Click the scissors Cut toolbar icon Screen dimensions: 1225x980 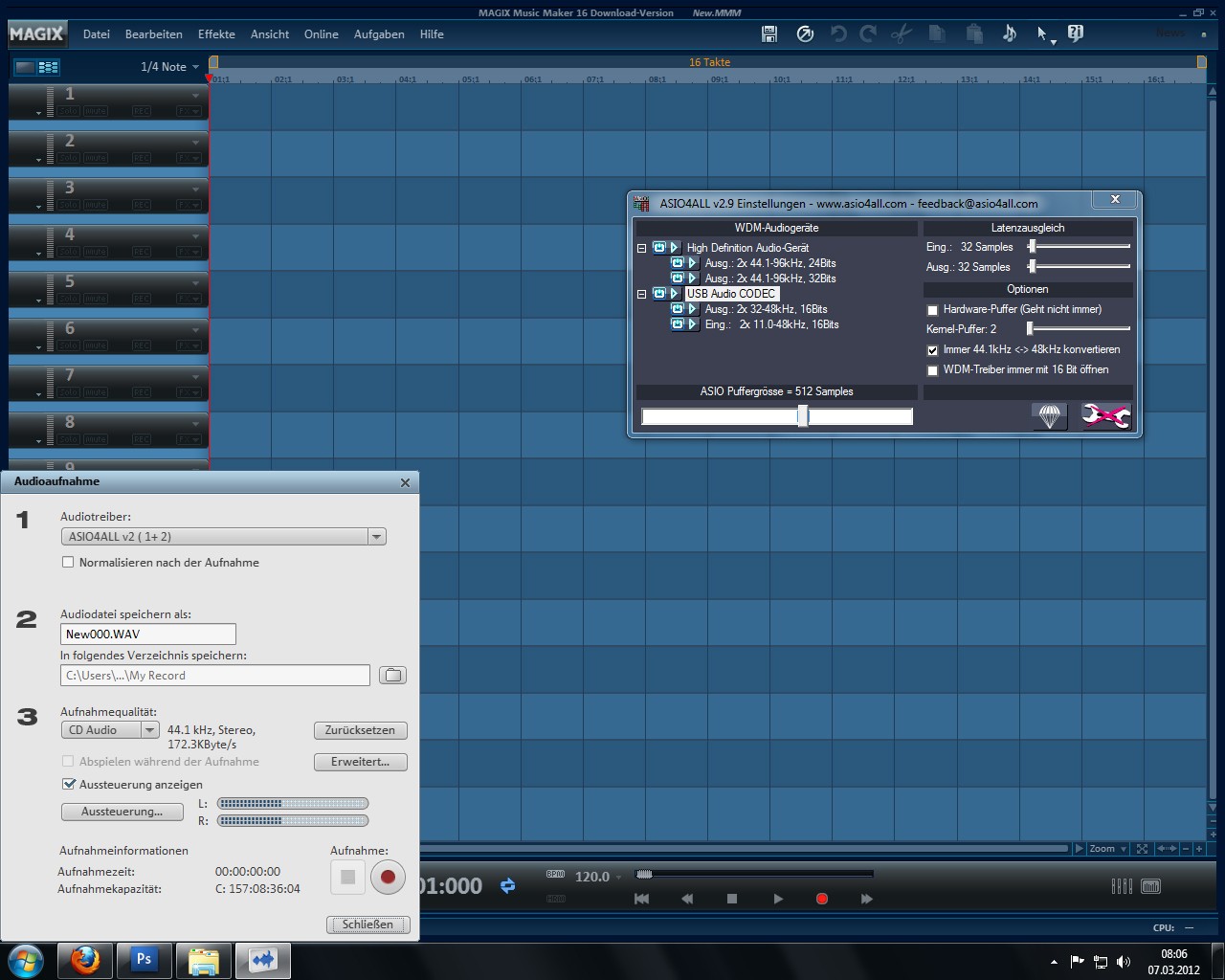click(x=902, y=33)
